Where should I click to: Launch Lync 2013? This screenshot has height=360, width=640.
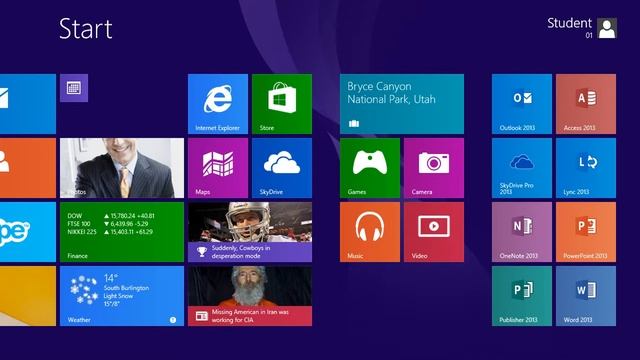(x=586, y=168)
